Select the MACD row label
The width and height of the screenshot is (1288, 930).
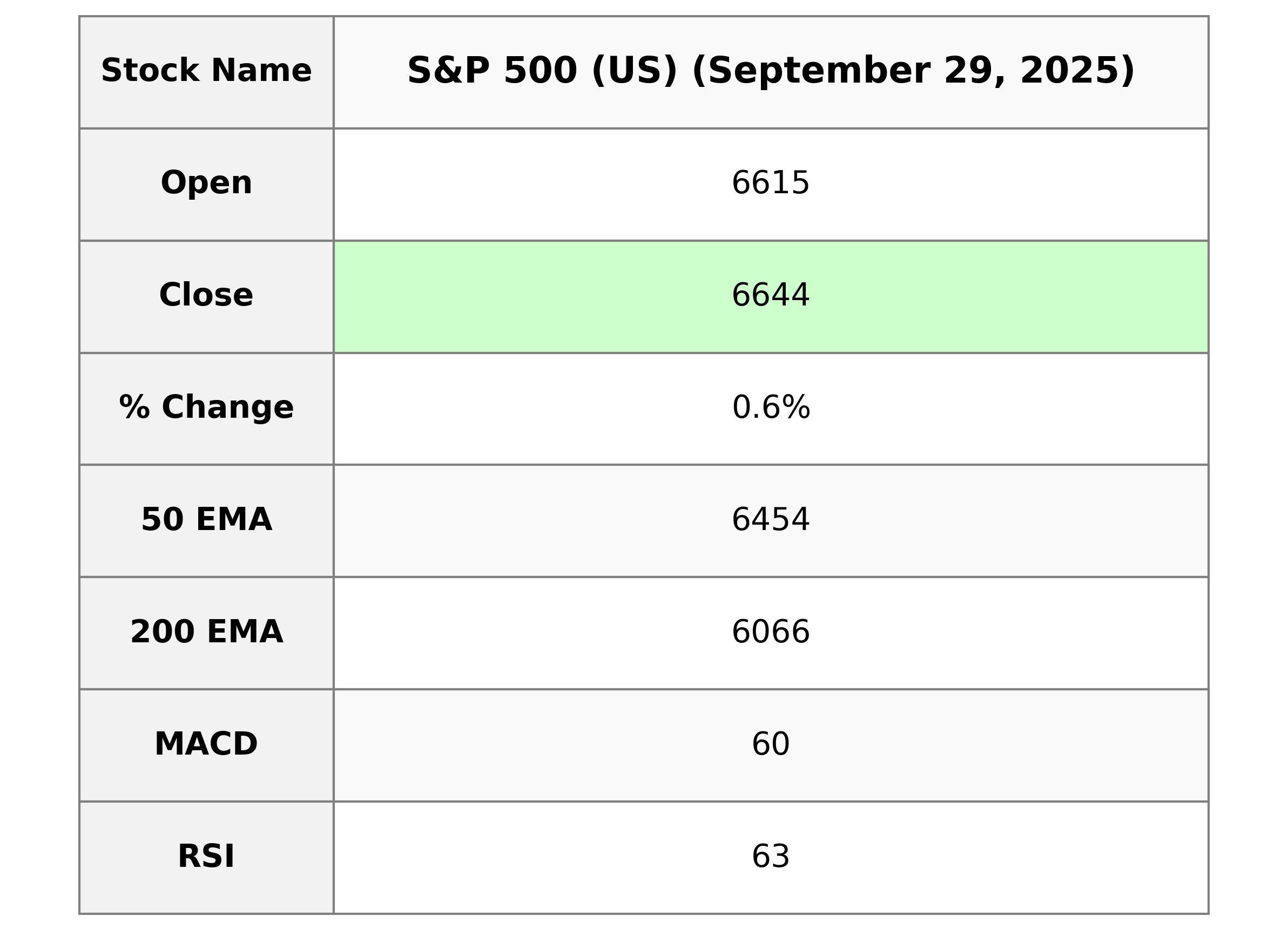206,744
